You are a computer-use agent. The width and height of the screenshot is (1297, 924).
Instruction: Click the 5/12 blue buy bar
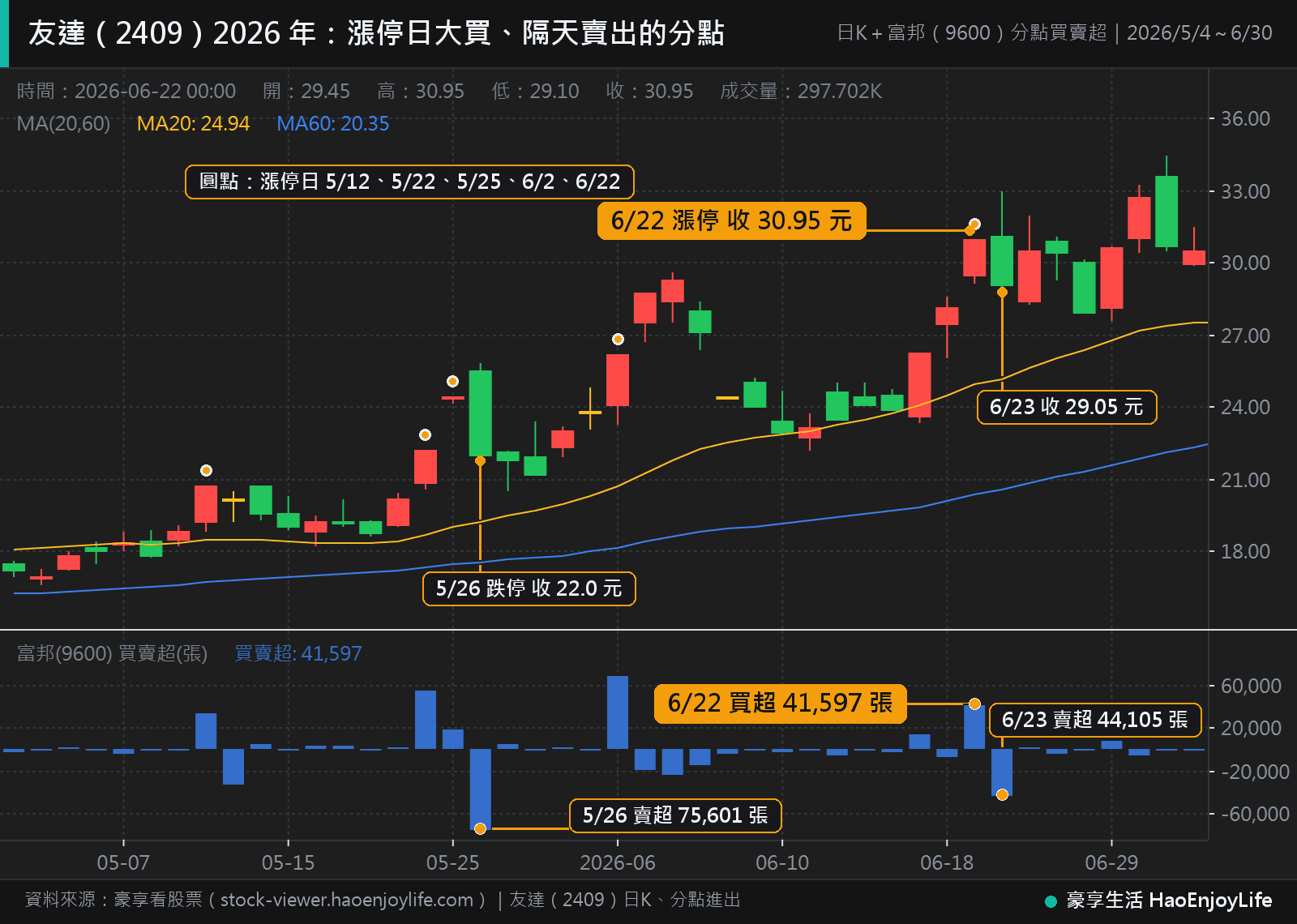pyautogui.click(x=206, y=731)
